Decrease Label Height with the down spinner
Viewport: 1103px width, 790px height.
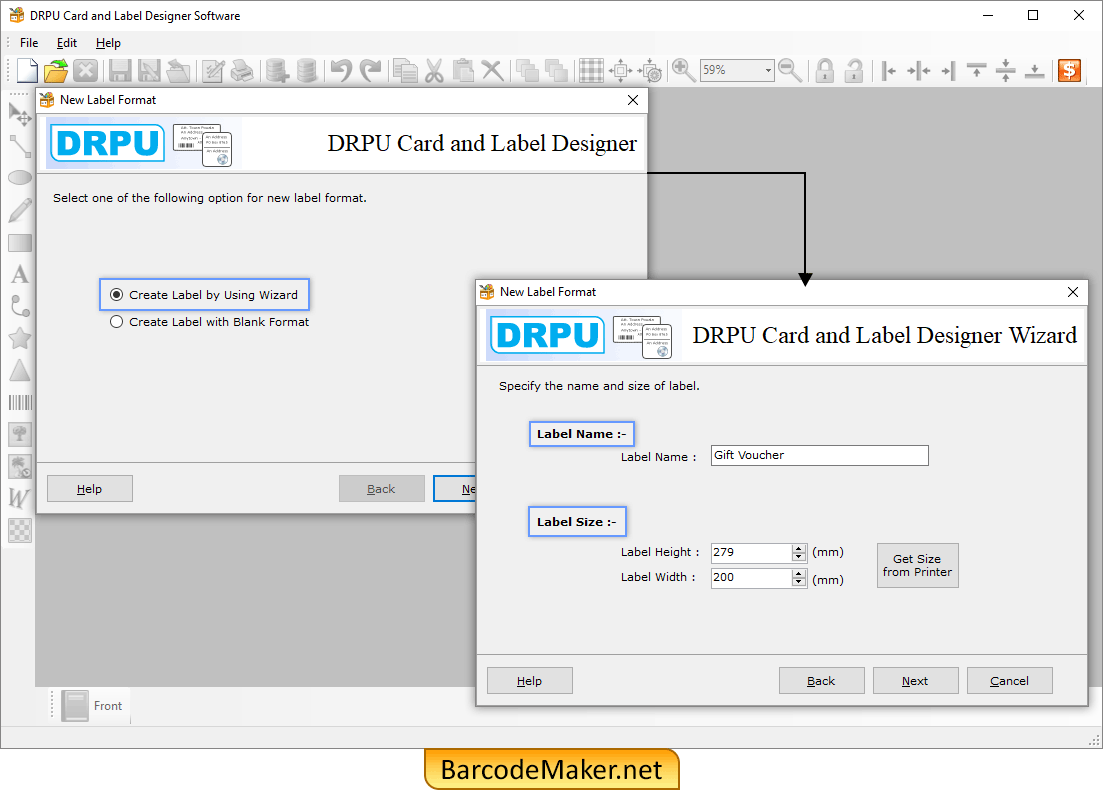tap(798, 557)
